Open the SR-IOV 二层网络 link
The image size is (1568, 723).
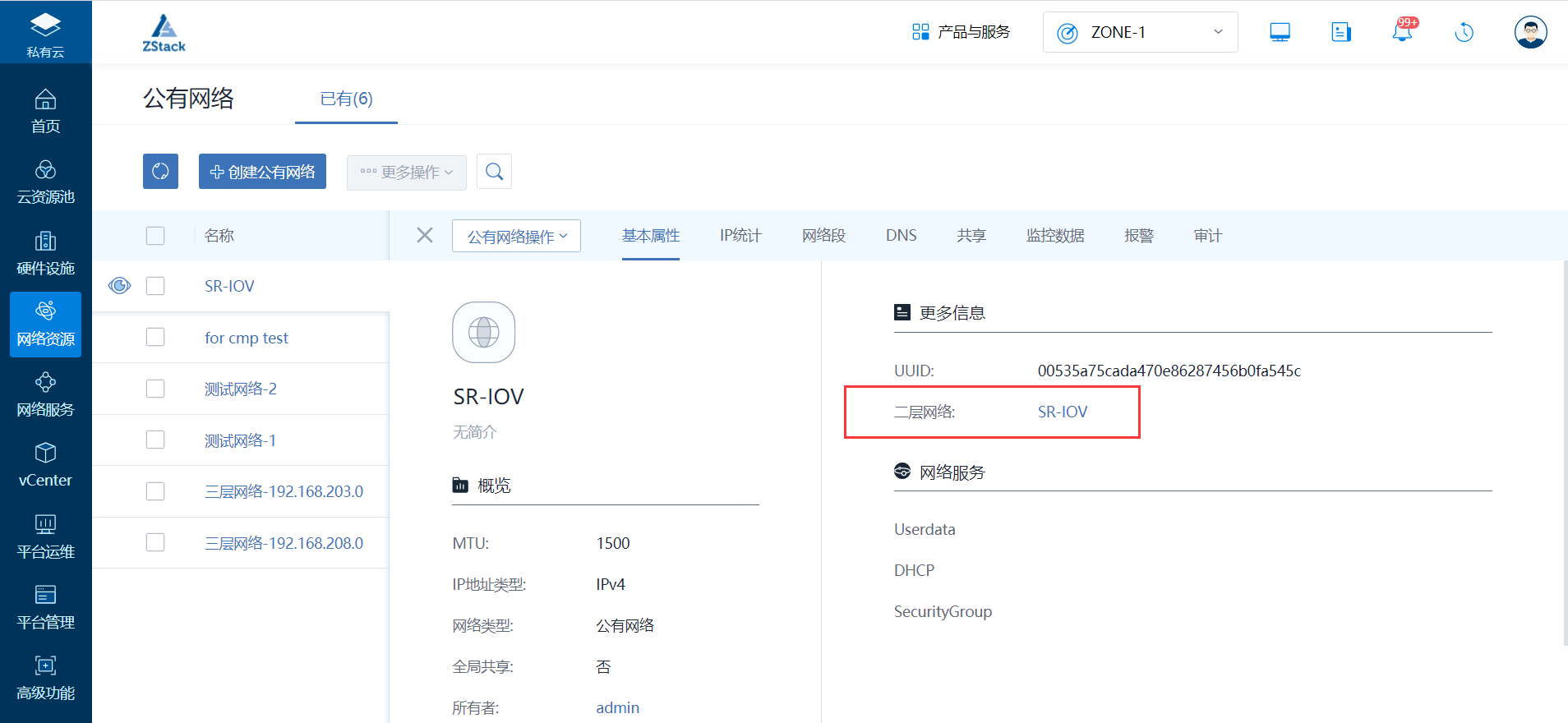1062,412
